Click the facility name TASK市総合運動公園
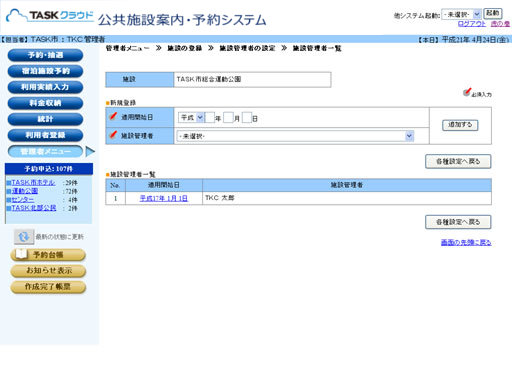Screen dimensions: 512x384 pyautogui.click(x=209, y=79)
